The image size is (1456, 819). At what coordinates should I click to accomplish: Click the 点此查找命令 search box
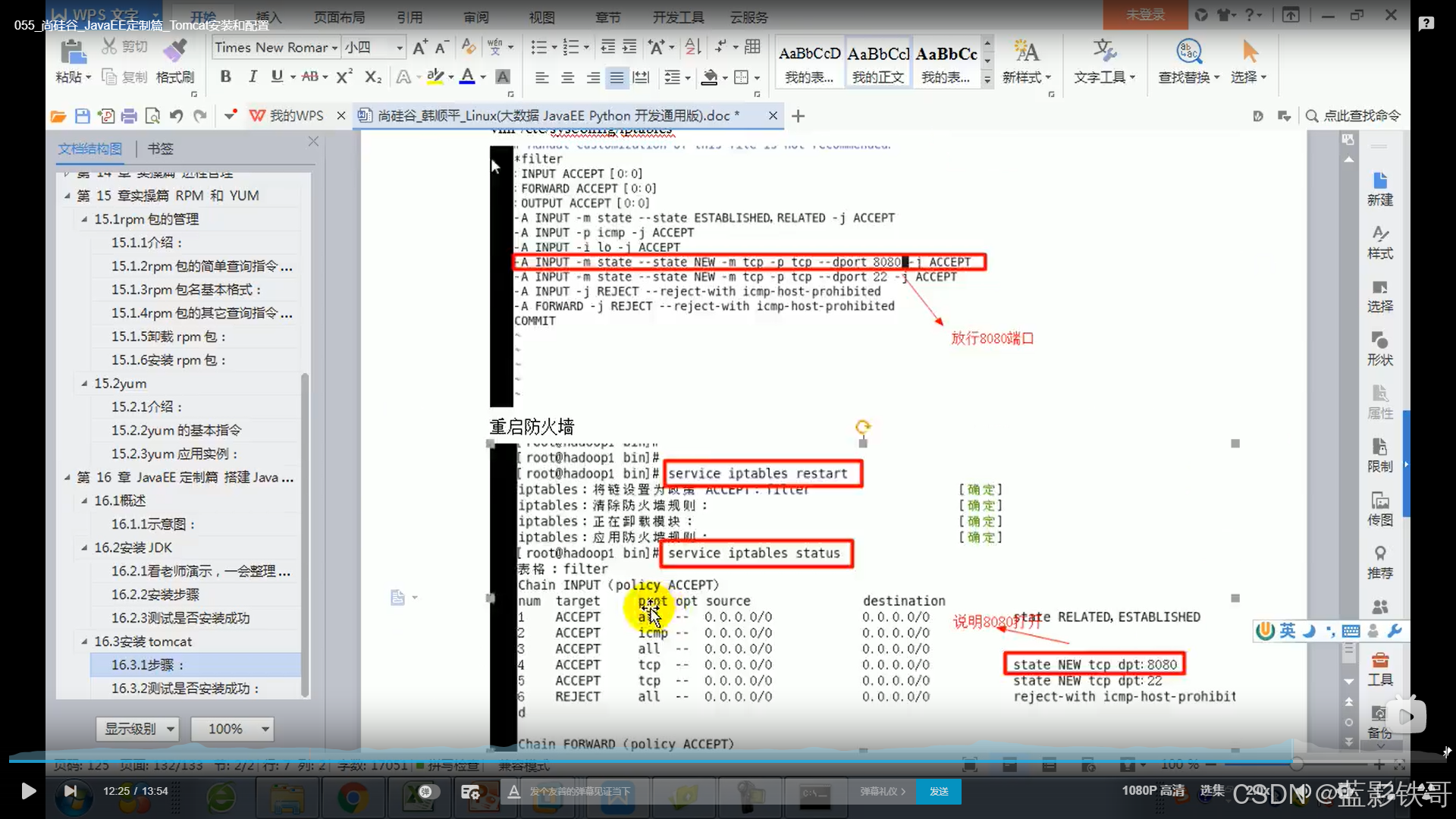[1354, 115]
